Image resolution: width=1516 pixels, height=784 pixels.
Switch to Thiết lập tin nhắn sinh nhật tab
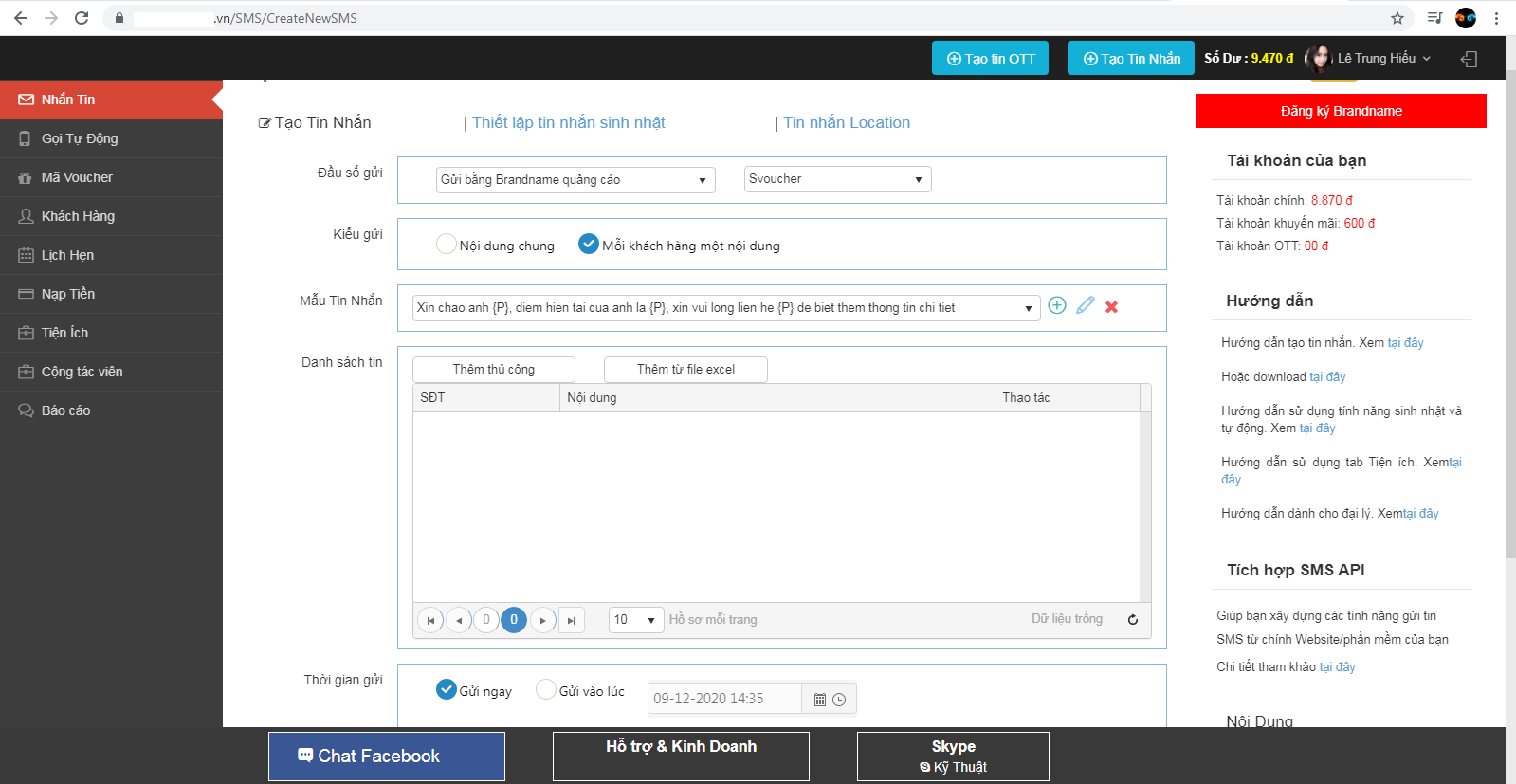click(568, 122)
